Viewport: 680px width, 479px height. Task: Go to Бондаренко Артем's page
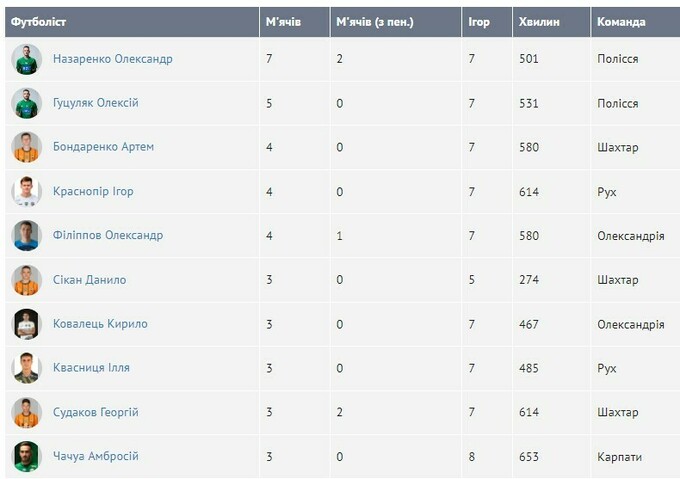tap(103, 147)
